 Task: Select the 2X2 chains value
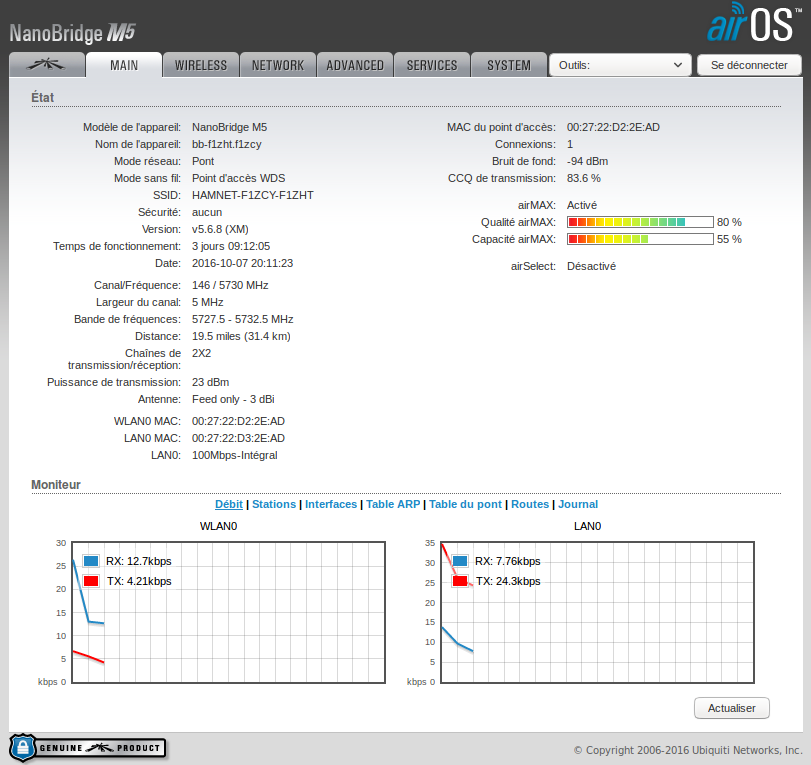[x=201, y=353]
